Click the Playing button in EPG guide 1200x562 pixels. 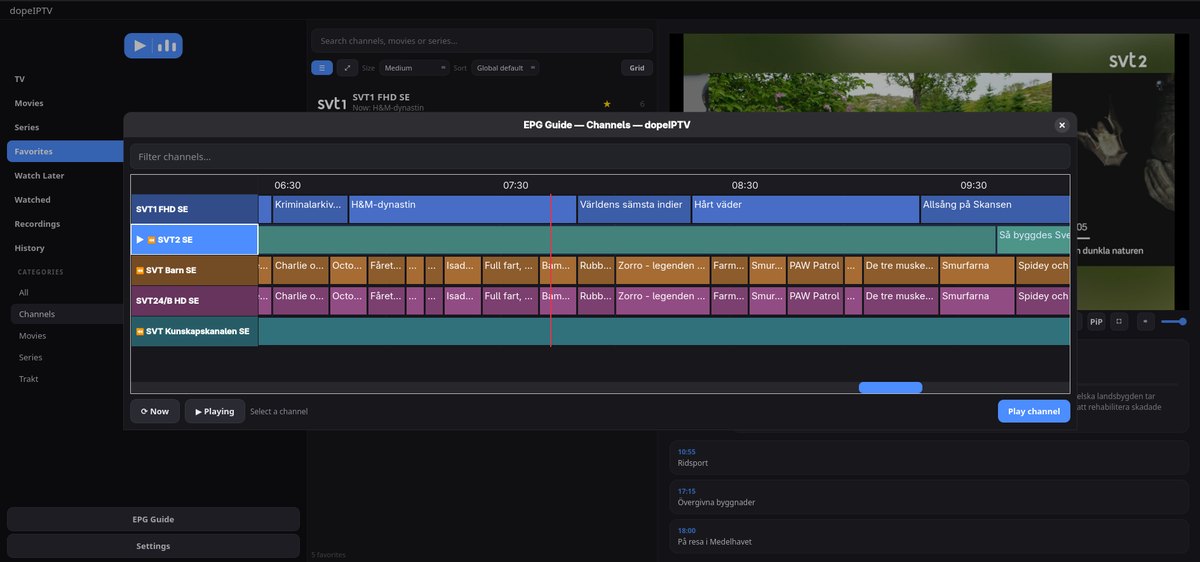[214, 411]
